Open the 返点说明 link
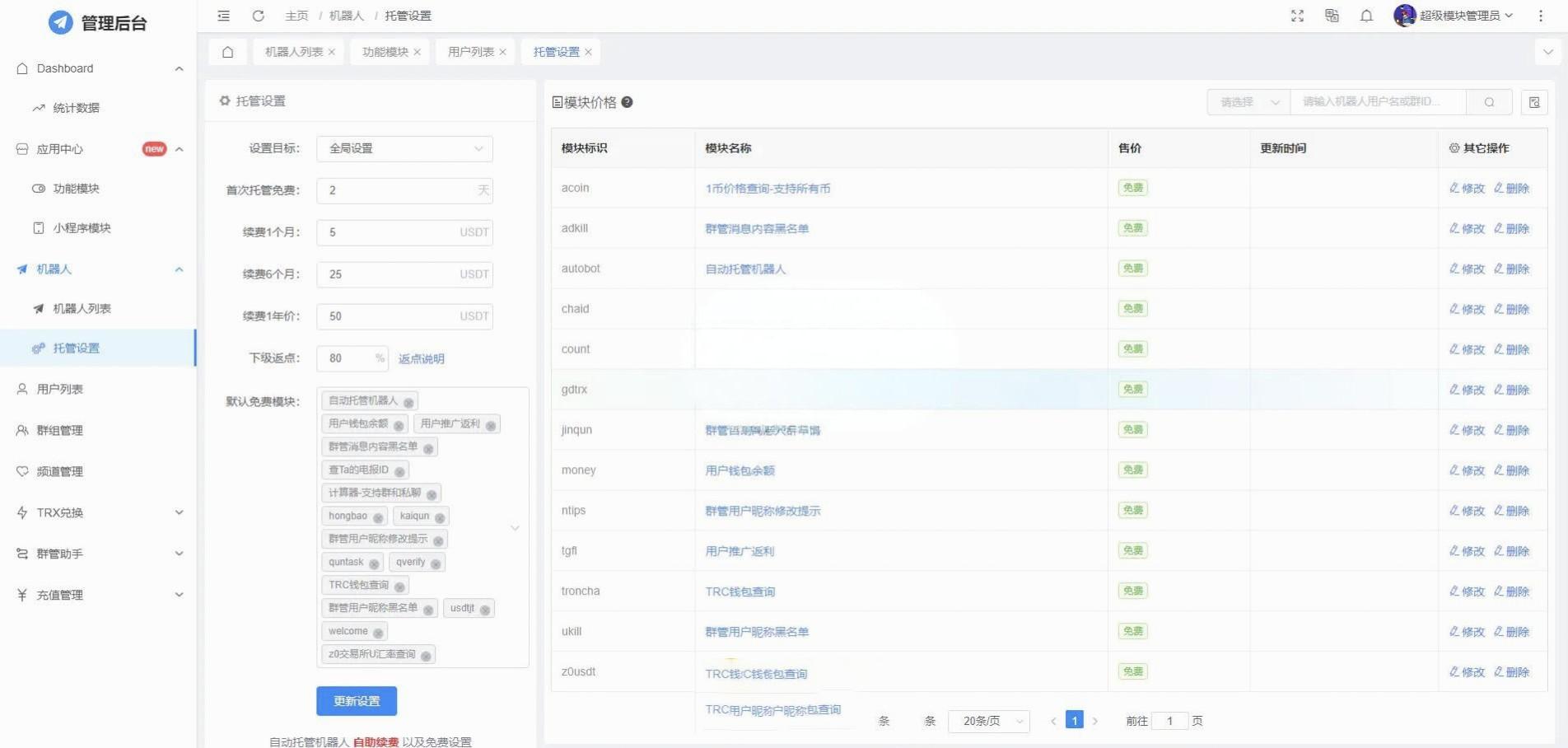Image resolution: width=1568 pixels, height=748 pixels. click(422, 358)
